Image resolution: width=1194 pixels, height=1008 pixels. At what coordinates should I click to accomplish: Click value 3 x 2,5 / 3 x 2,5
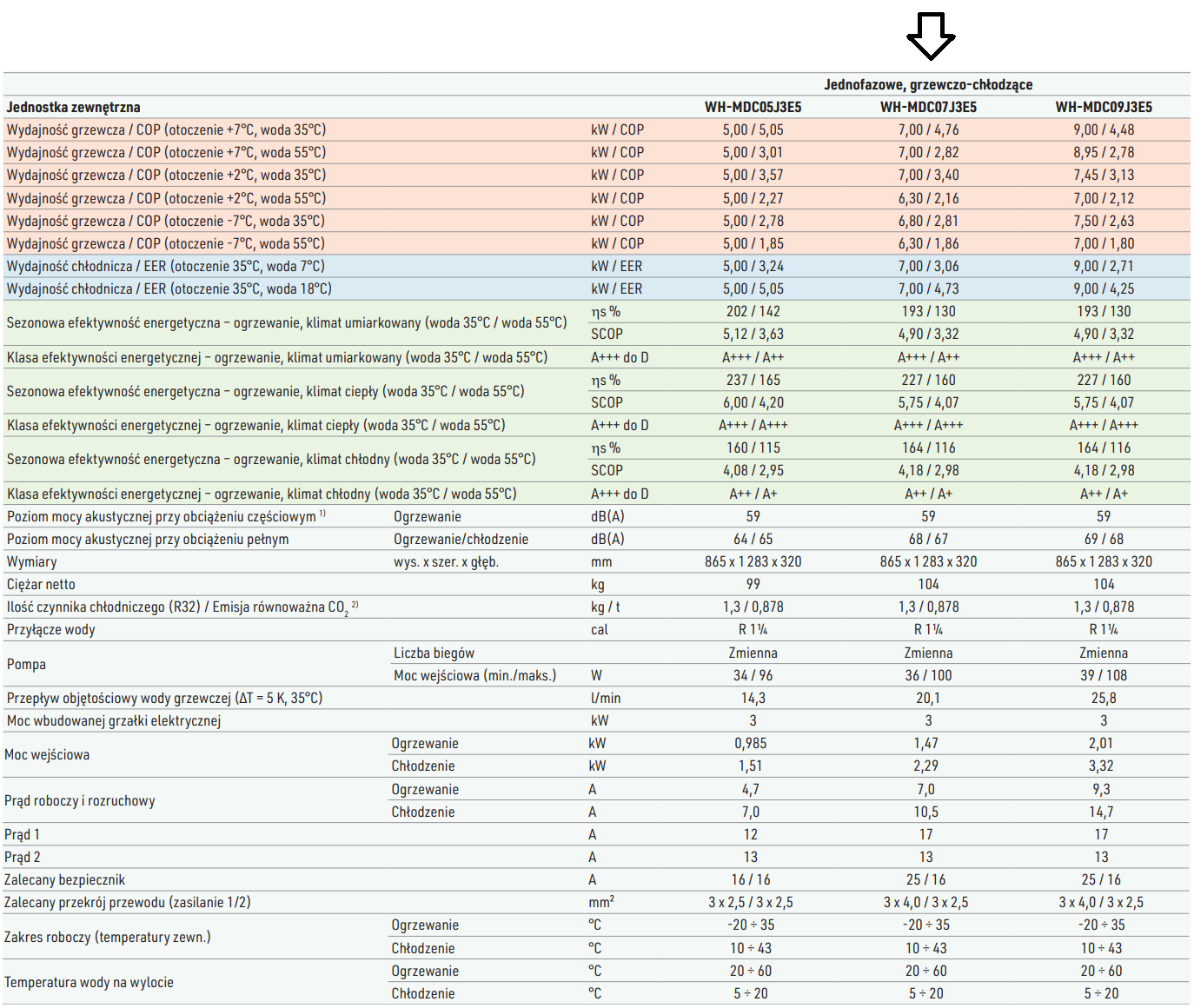coord(751,902)
